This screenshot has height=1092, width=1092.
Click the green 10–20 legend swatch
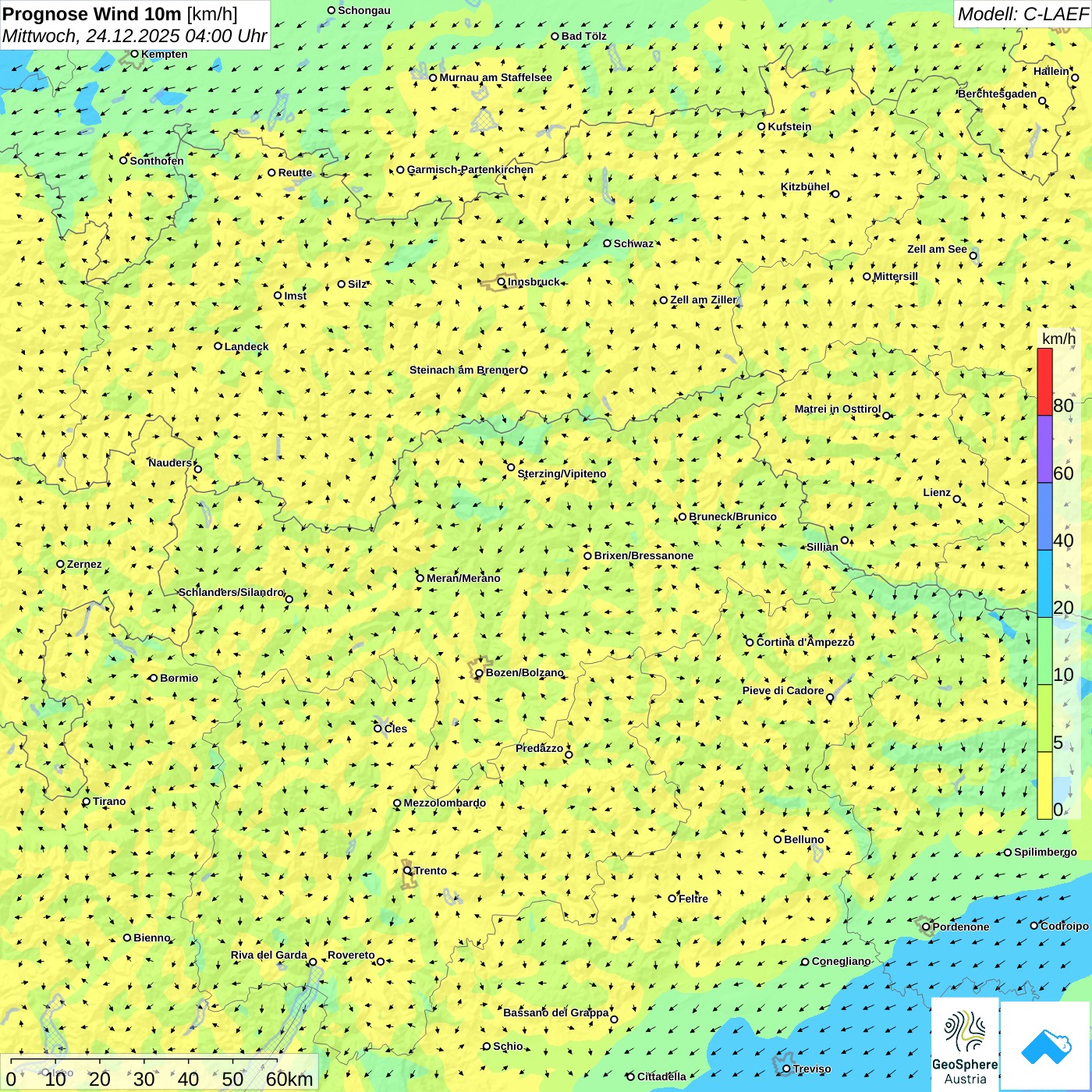click(1044, 651)
